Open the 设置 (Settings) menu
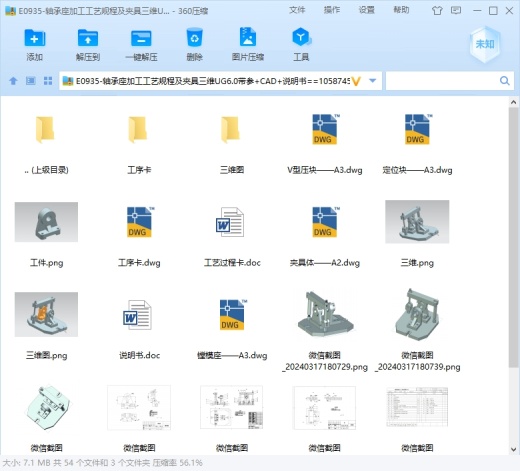Image resolution: width=520 pixels, height=471 pixels. (367, 10)
